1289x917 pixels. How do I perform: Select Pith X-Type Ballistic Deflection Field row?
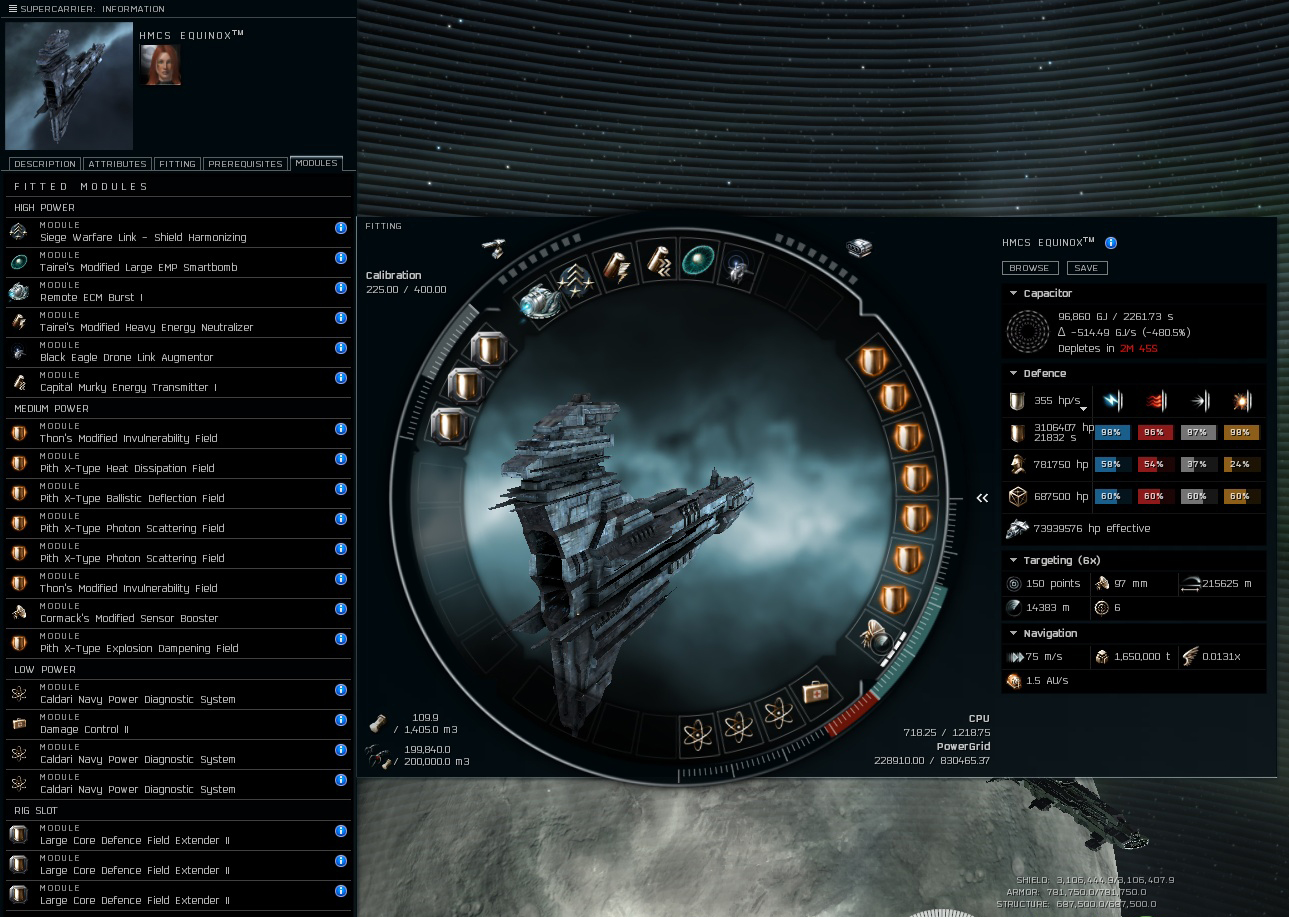pyautogui.click(x=178, y=493)
